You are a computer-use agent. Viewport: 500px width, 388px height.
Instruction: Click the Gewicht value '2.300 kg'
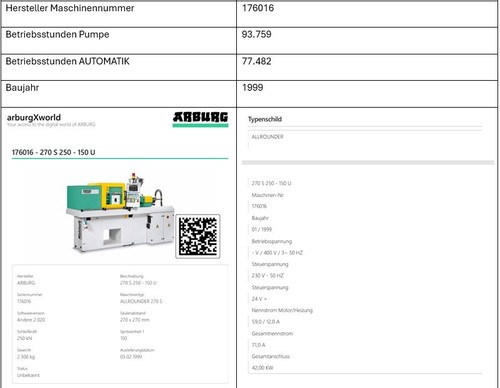pos(26,357)
